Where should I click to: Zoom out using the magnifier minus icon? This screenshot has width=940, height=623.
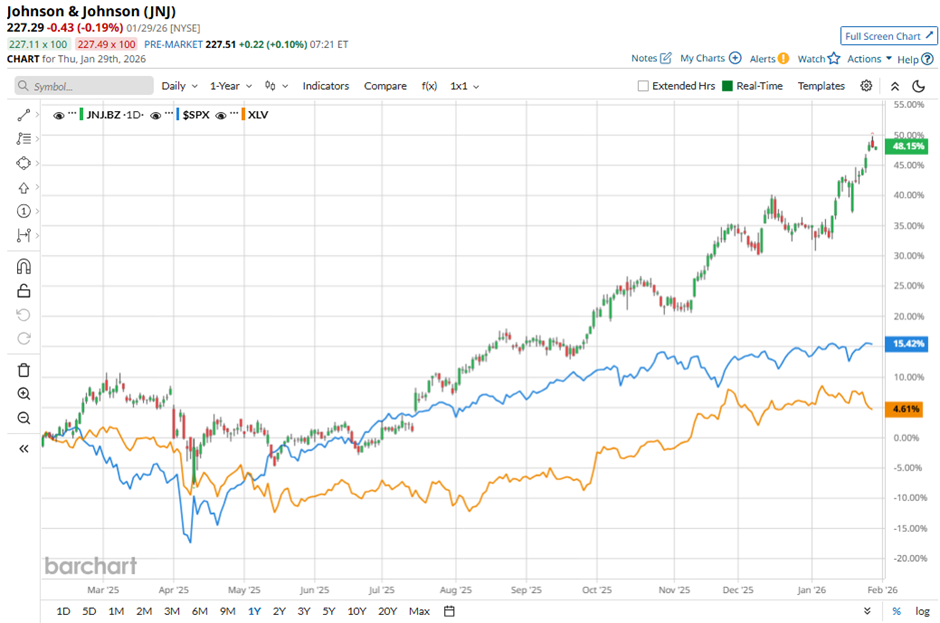24,418
